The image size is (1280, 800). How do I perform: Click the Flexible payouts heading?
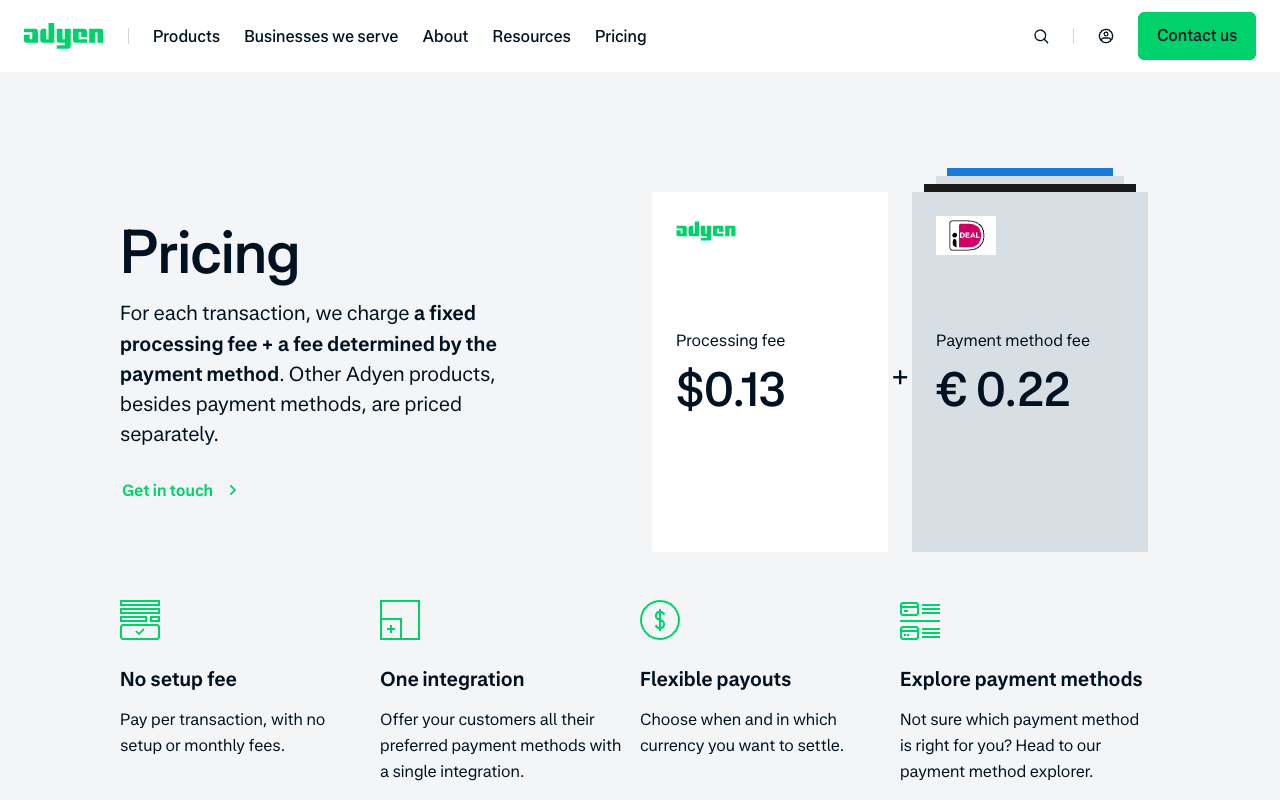715,679
